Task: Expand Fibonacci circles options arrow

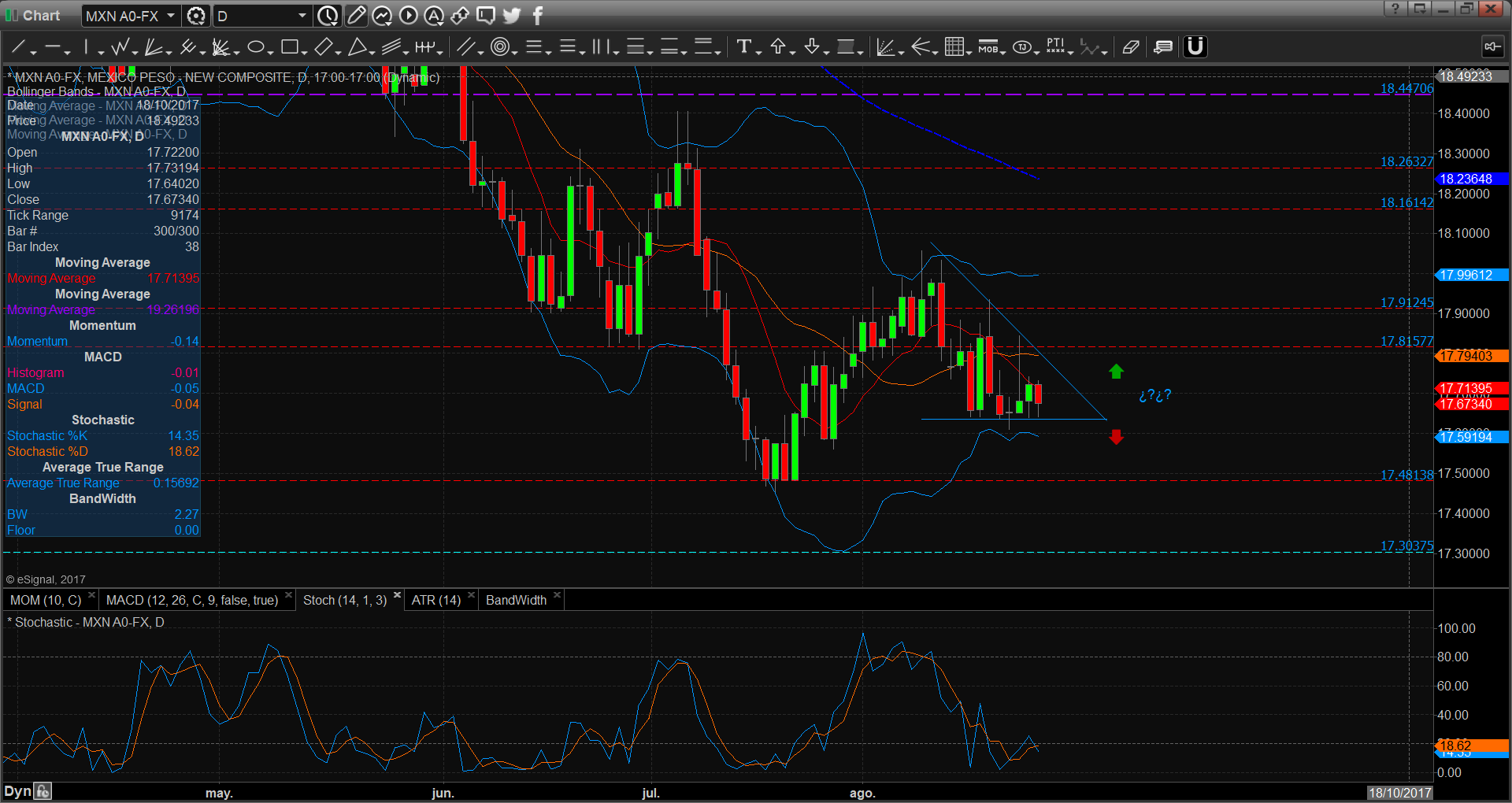Action: tap(514, 52)
